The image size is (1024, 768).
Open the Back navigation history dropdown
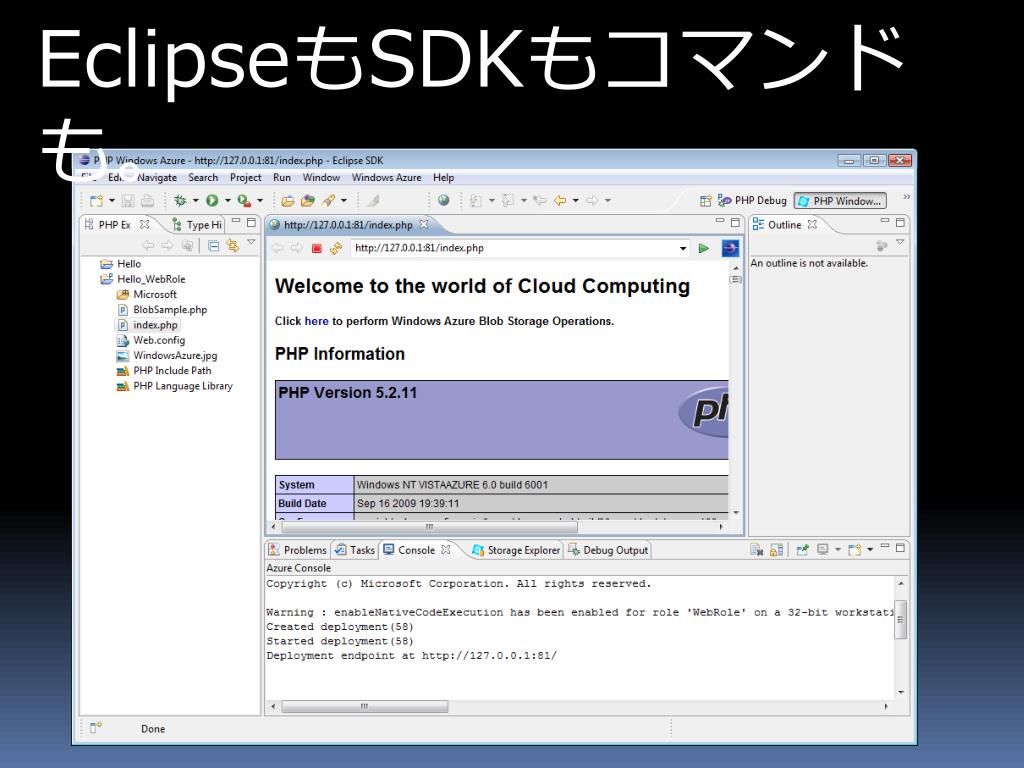[x=575, y=200]
